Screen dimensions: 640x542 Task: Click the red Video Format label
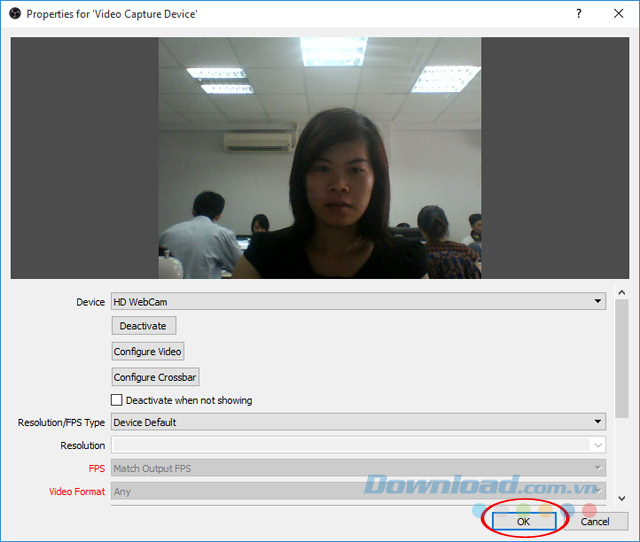[77, 491]
